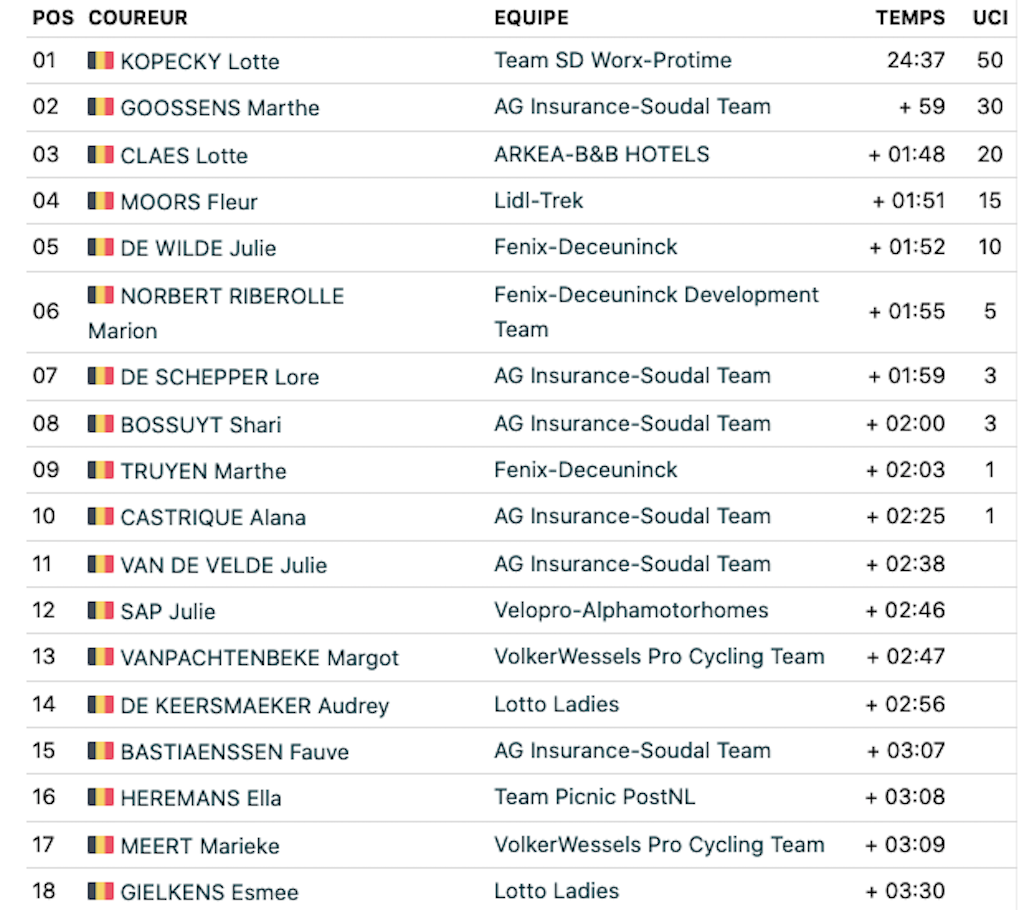Image resolution: width=1024 pixels, height=910 pixels.
Task: Click the flag icon next to GOOSSENS Marthe
Action: click(101, 107)
